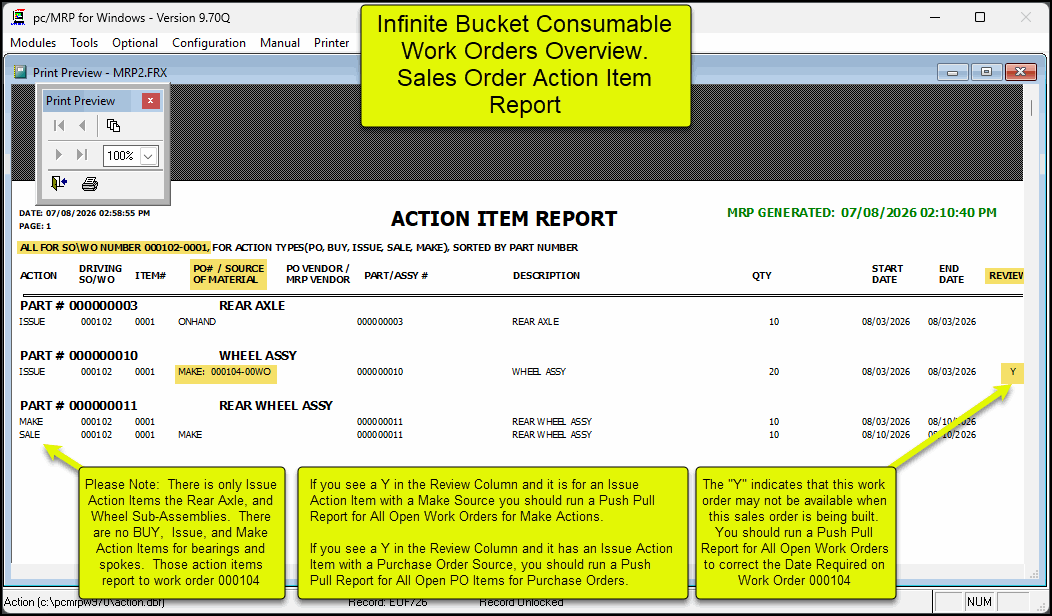Click the 'PO# / SOURCE OF MATERIAL' column header
This screenshot has height=616, width=1052.
coord(228,274)
